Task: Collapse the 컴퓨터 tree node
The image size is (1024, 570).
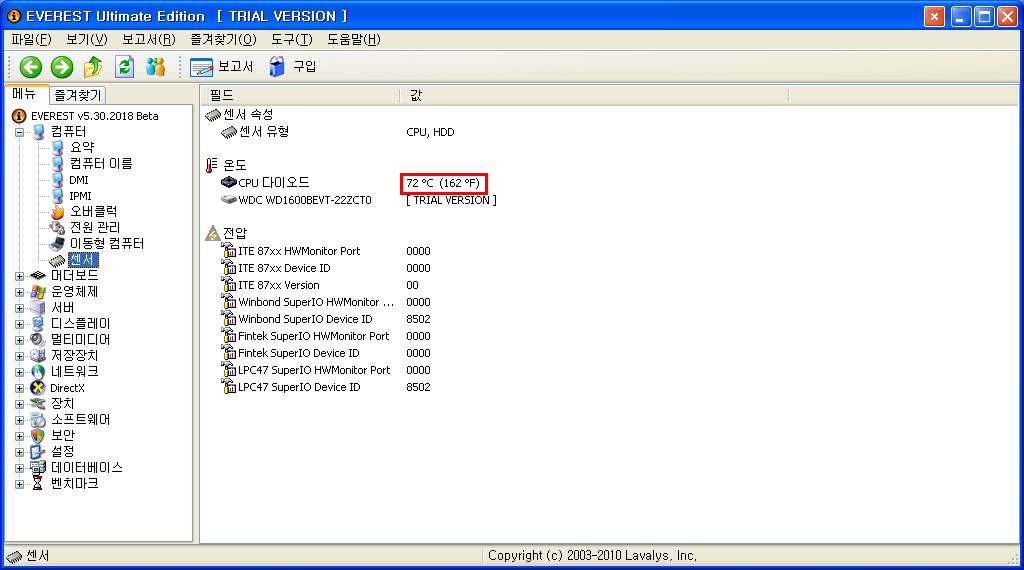Action: [19, 132]
